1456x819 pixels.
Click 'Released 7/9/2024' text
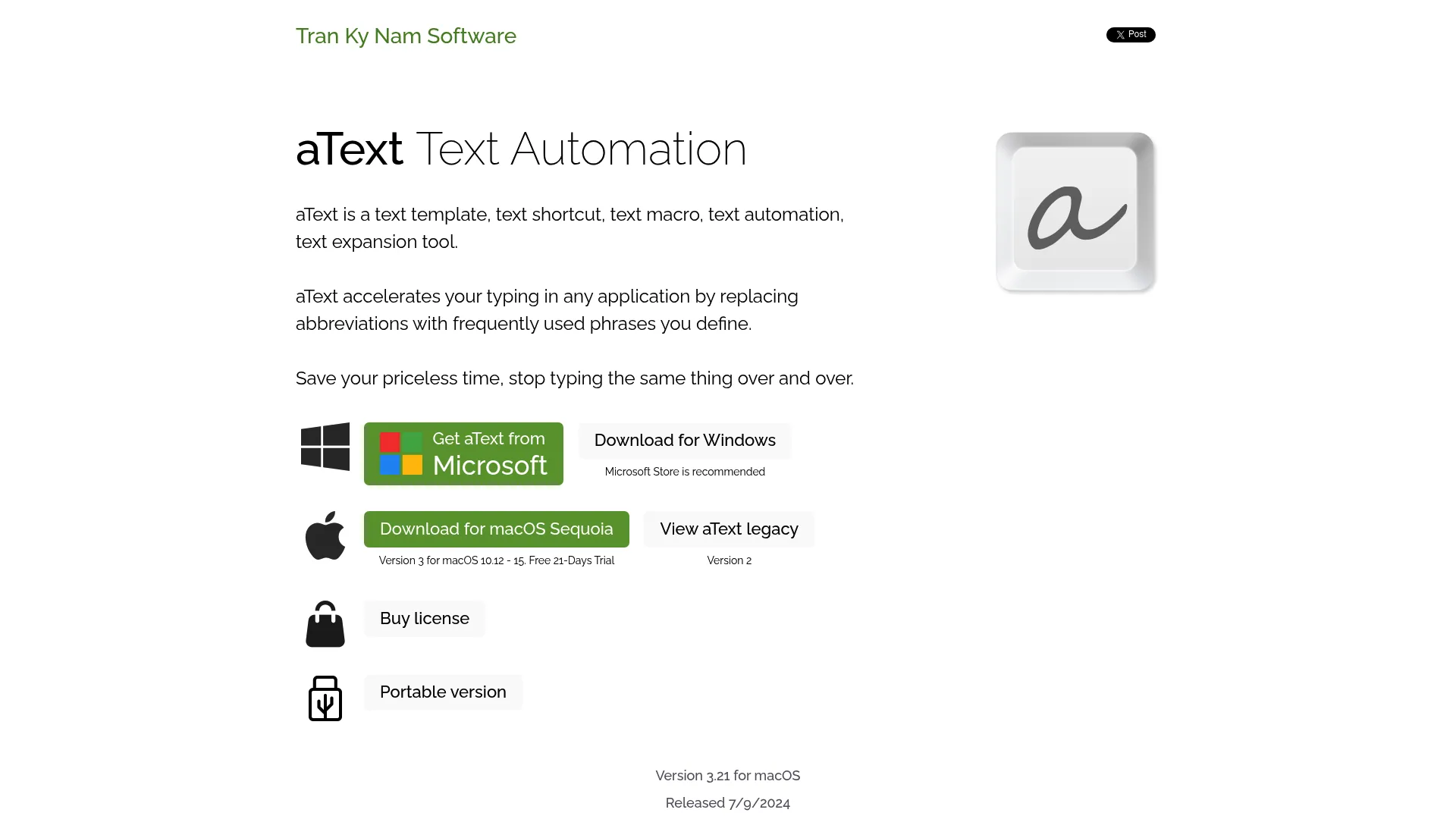point(728,803)
